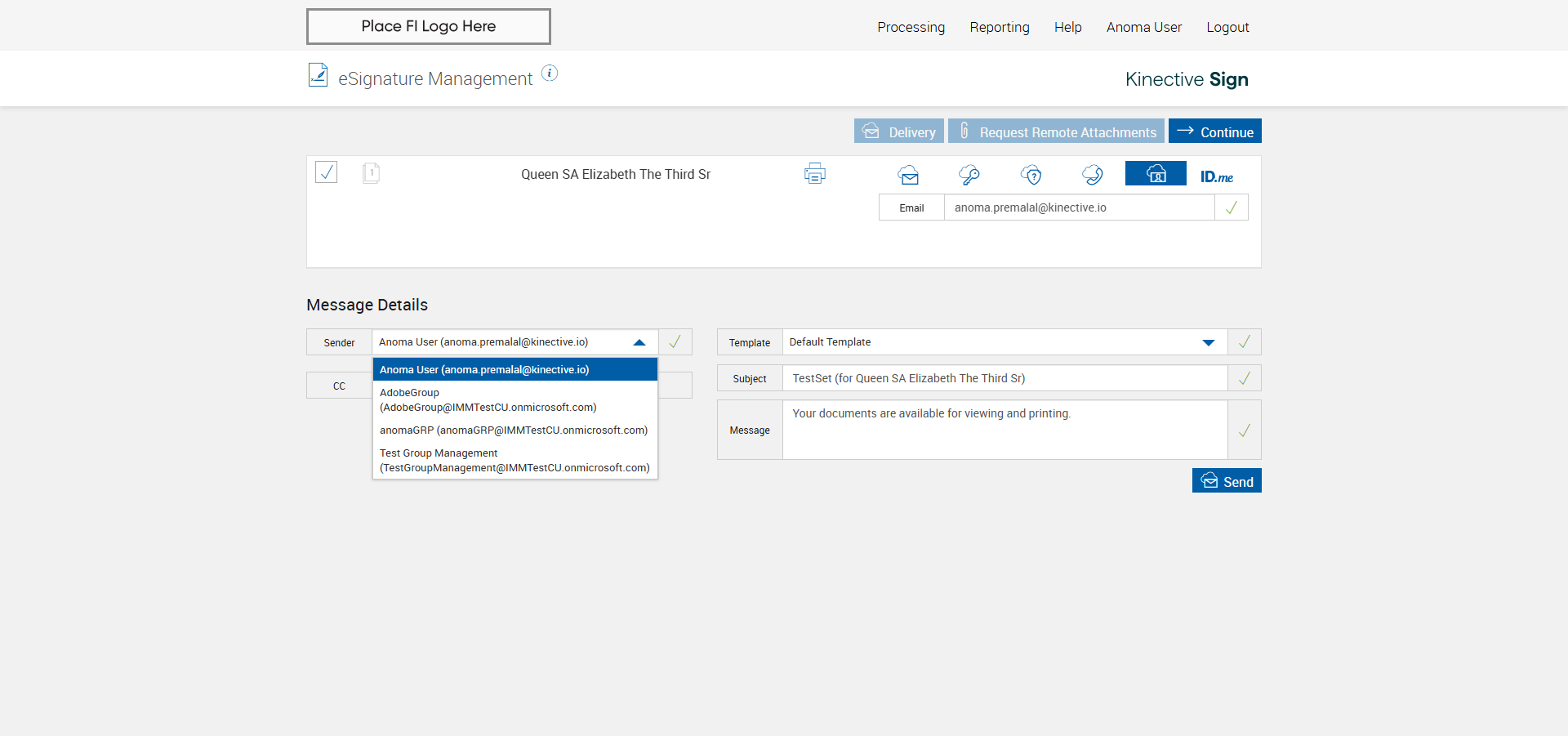
Task: Click the Continue button
Action: 1214,132
